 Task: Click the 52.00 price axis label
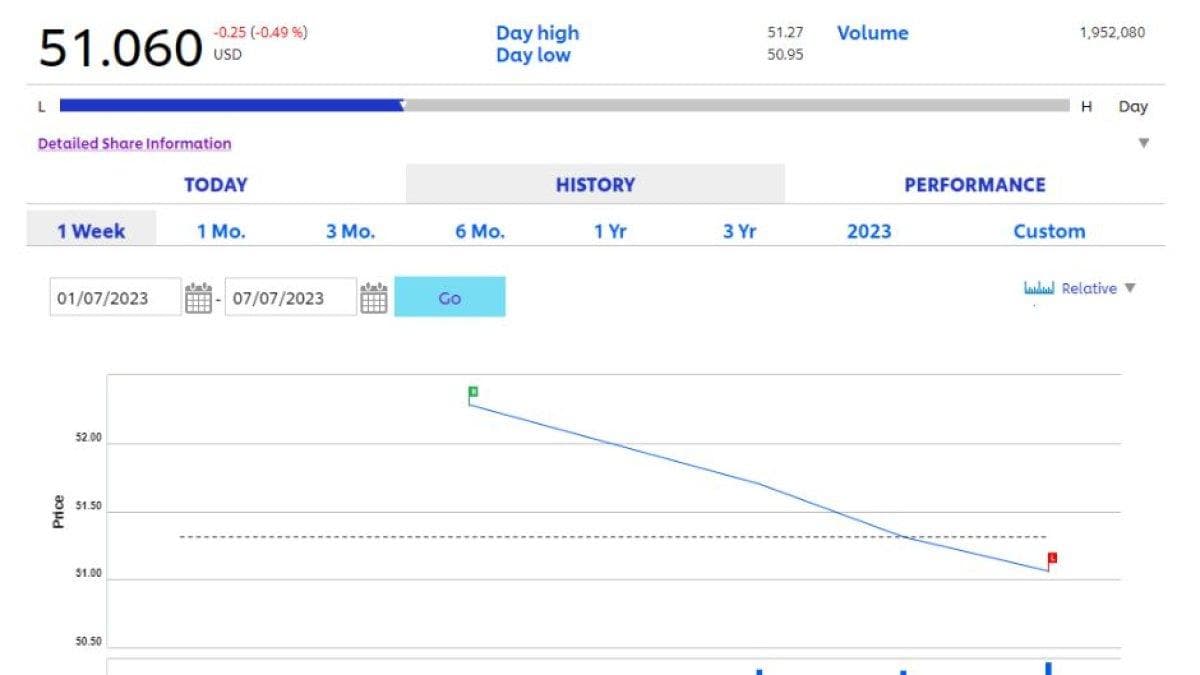point(89,438)
